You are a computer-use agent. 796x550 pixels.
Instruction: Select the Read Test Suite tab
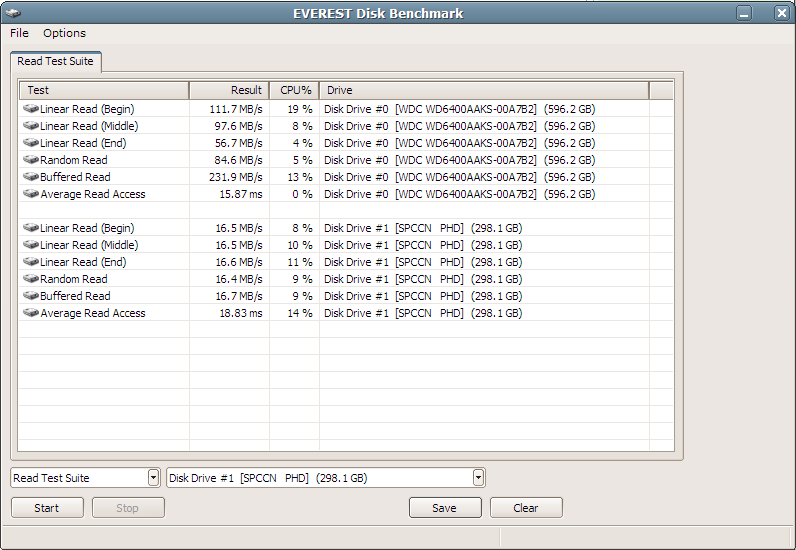[x=55, y=61]
